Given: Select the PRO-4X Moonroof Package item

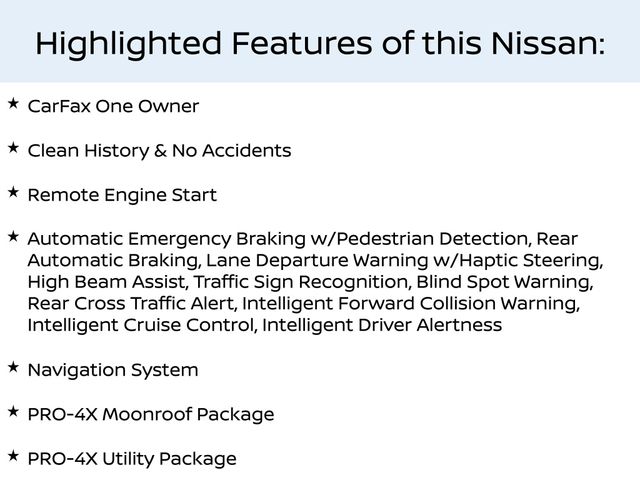Looking at the screenshot, I should pos(150,414).
